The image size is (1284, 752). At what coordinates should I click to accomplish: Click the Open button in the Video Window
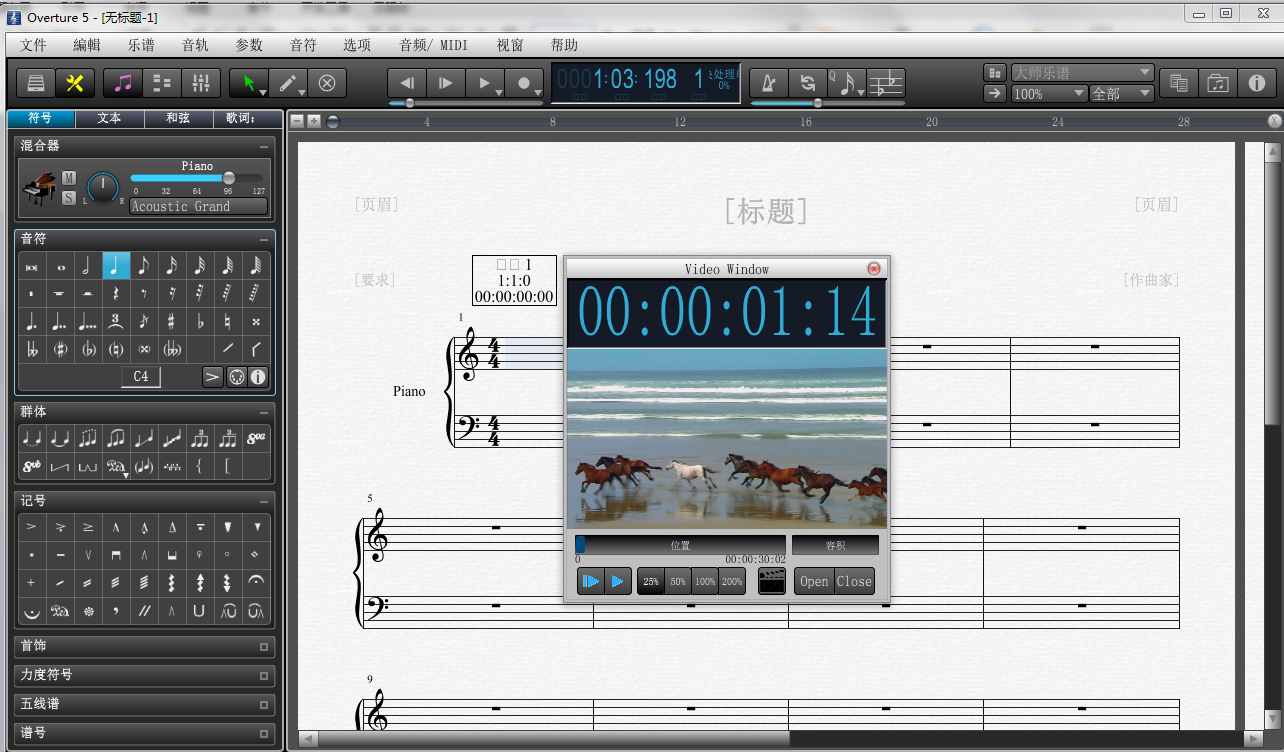point(814,581)
